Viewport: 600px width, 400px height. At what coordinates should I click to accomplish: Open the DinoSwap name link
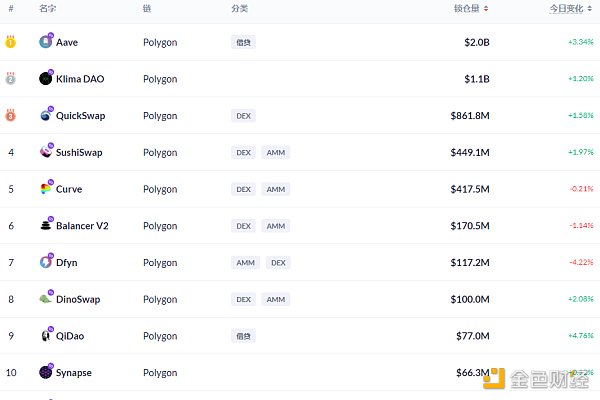[78, 299]
